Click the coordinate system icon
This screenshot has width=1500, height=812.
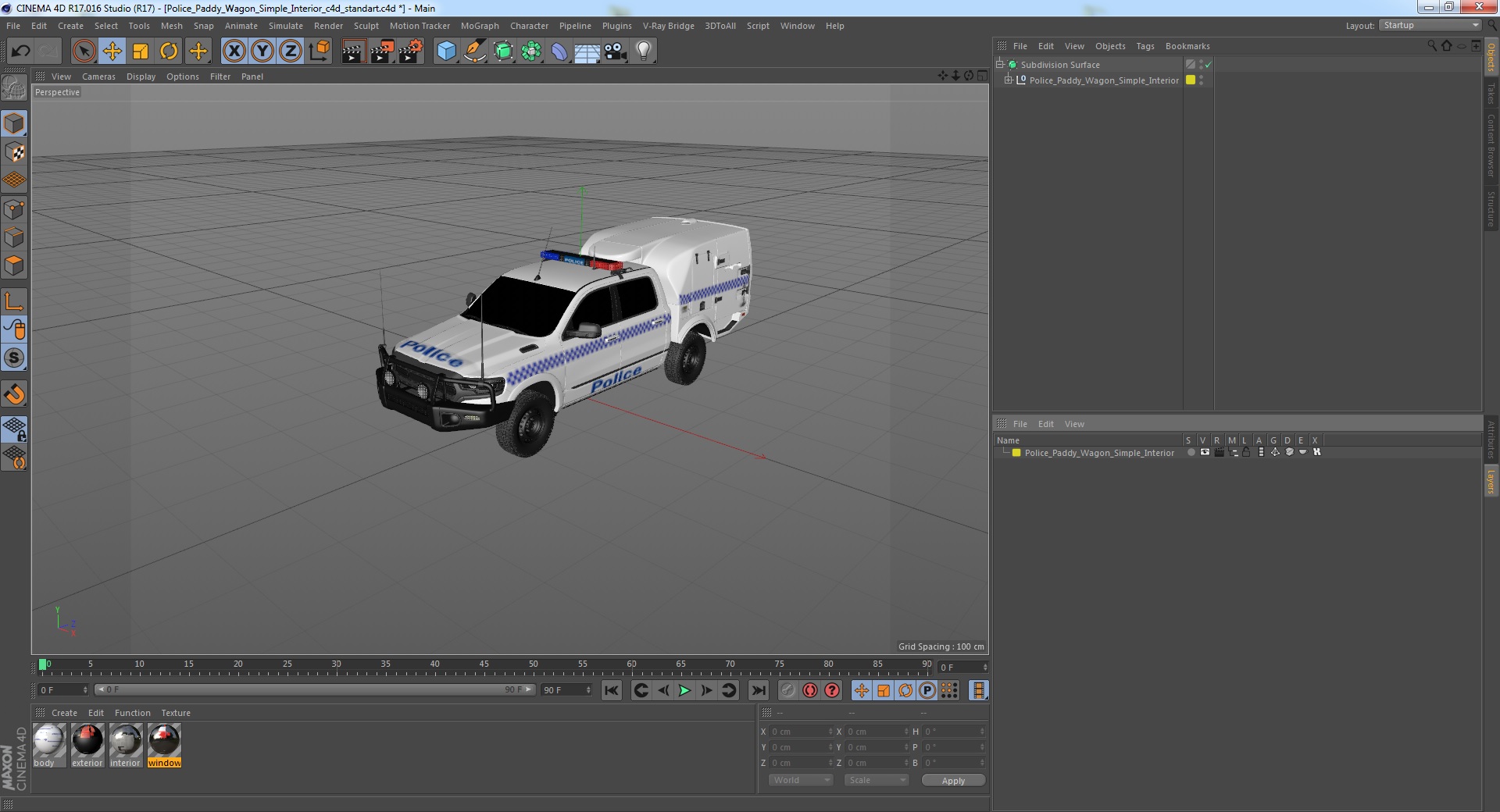320,52
